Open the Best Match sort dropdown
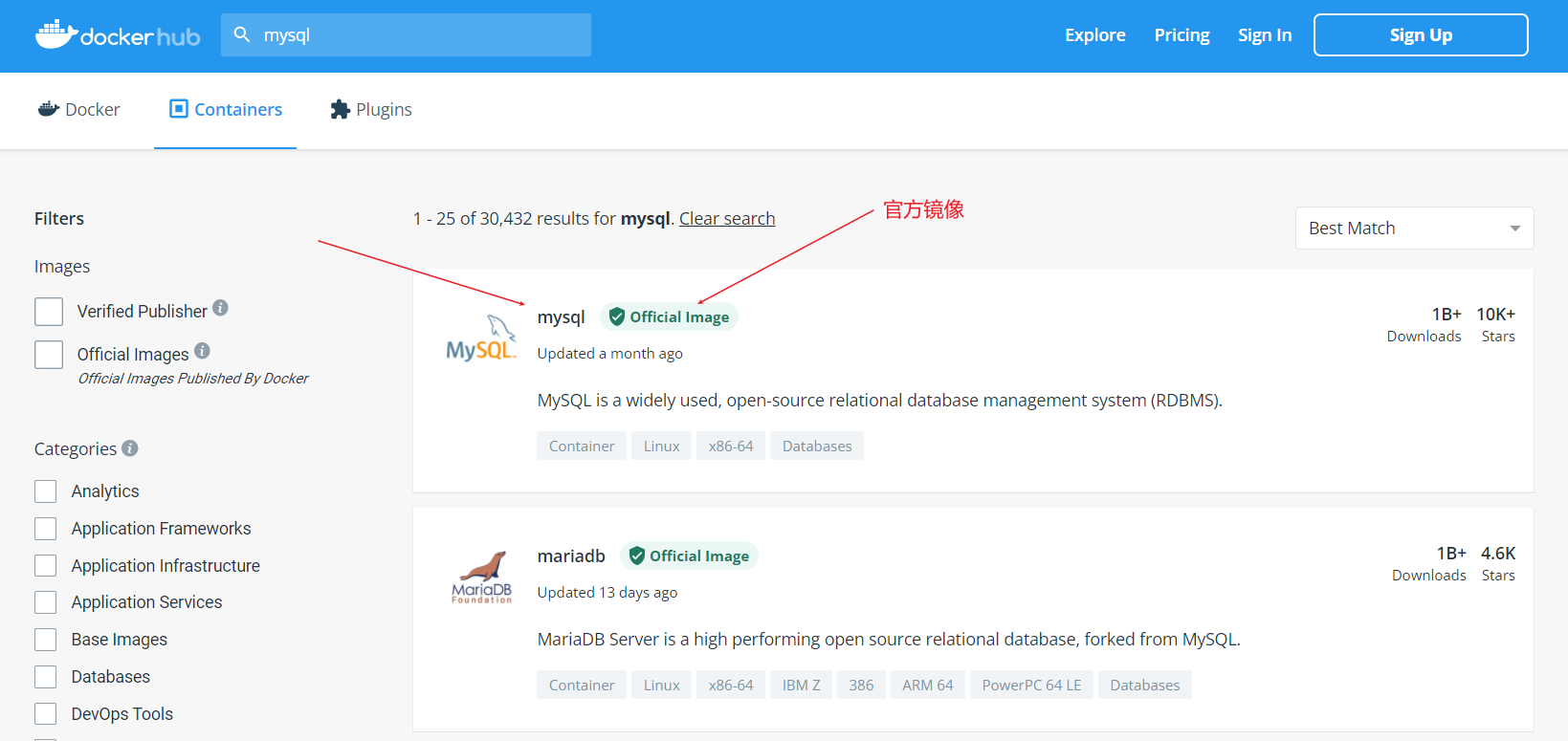1568x741 pixels. 1414,229
